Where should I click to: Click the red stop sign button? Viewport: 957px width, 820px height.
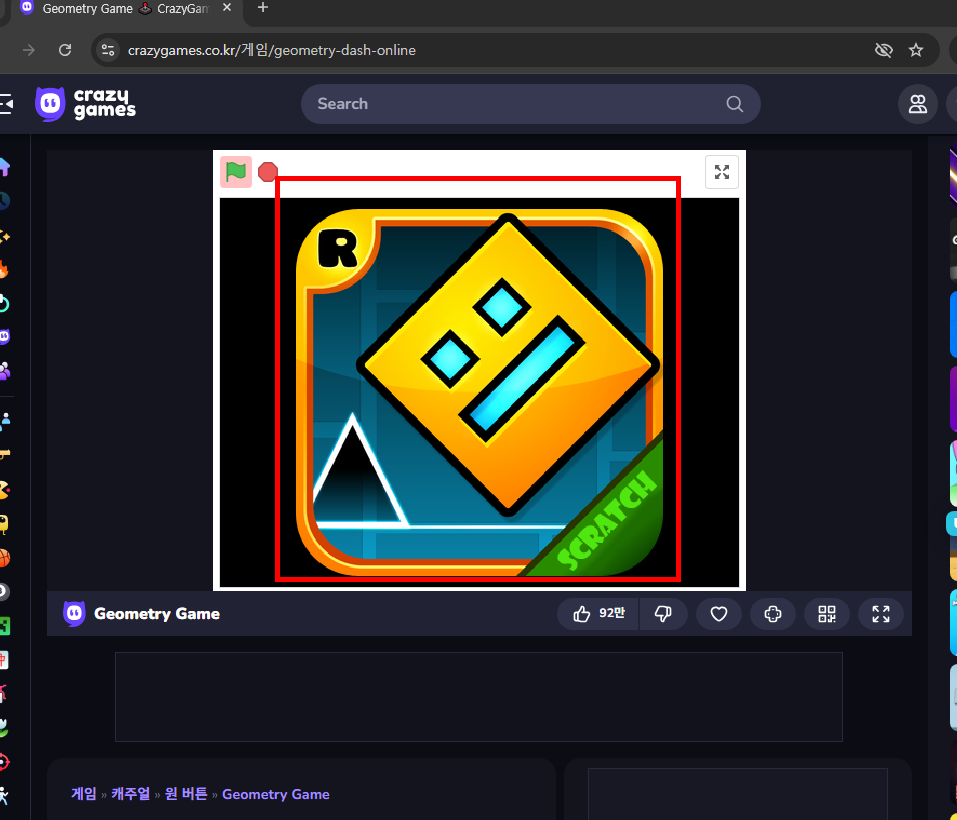[x=268, y=172]
